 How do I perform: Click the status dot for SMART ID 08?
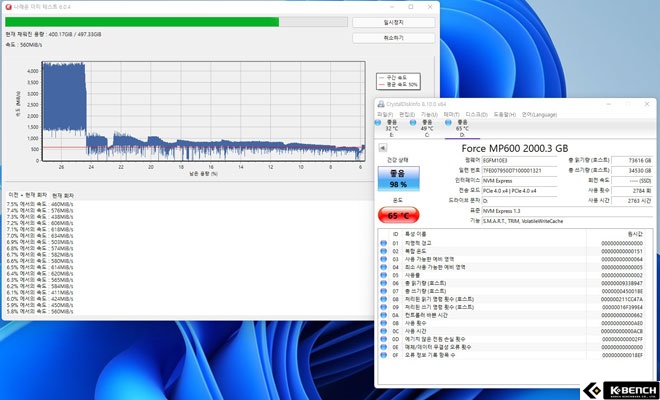[383, 299]
